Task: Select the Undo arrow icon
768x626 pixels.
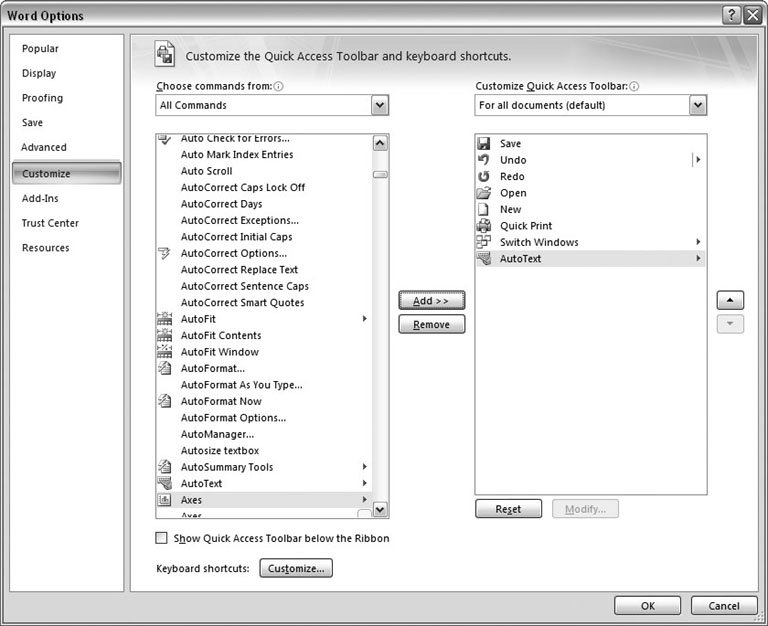Action: click(484, 160)
